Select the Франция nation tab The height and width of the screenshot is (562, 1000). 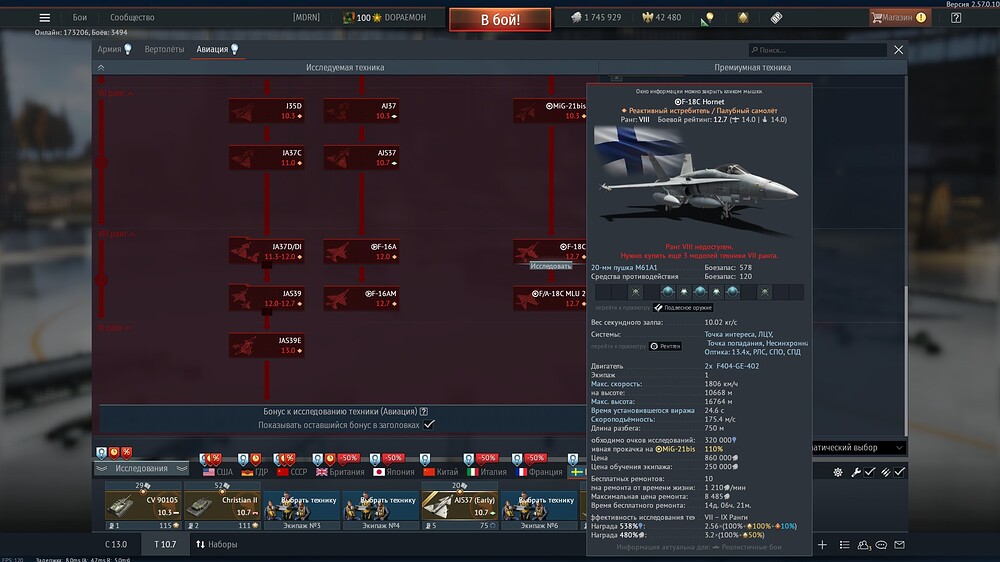[538, 472]
